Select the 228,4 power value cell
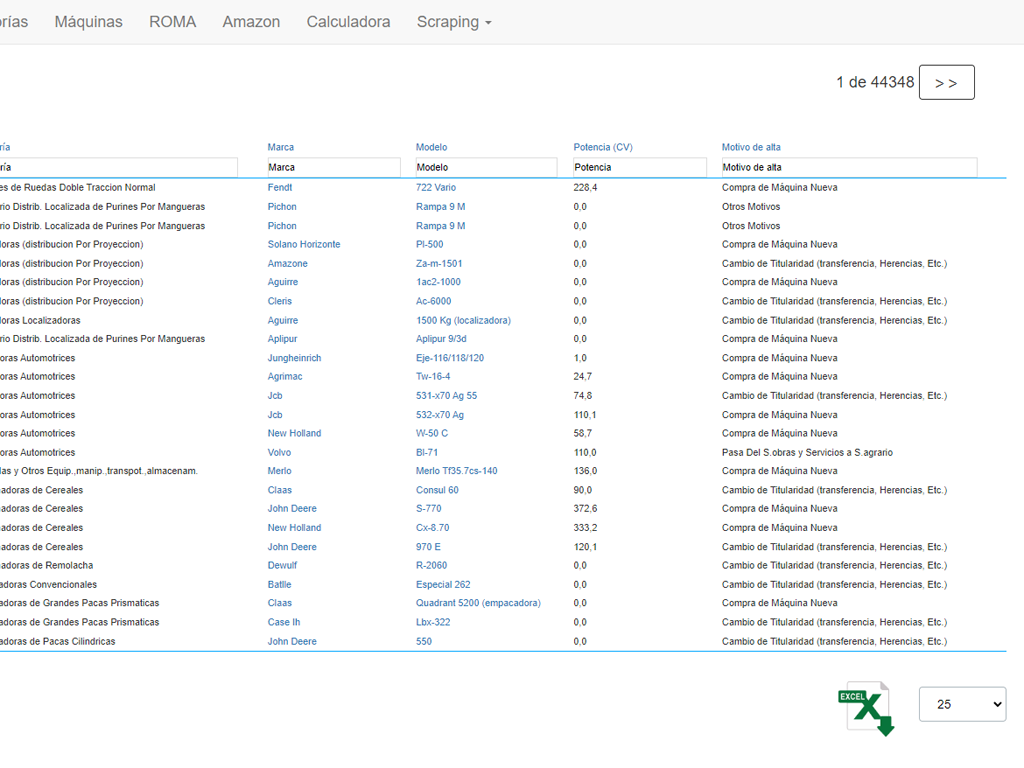Viewport: 1024px width, 768px height. point(585,187)
